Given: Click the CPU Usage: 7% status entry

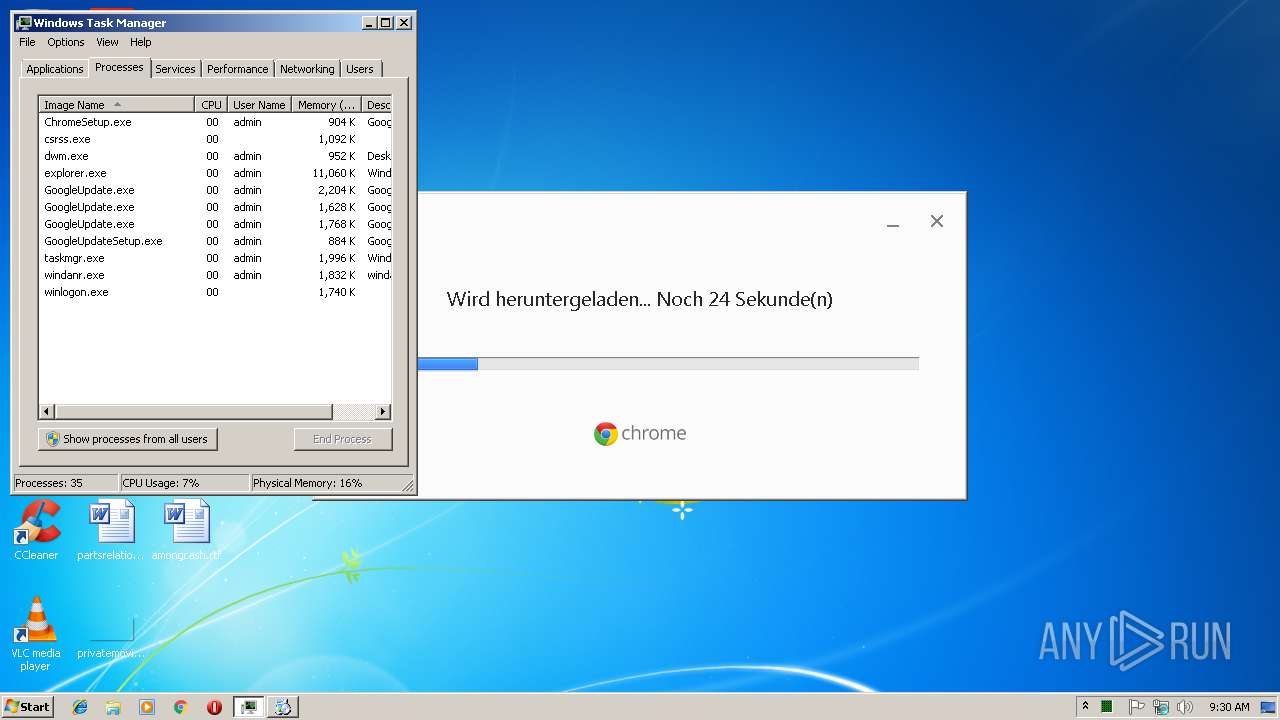Looking at the screenshot, I should point(184,483).
